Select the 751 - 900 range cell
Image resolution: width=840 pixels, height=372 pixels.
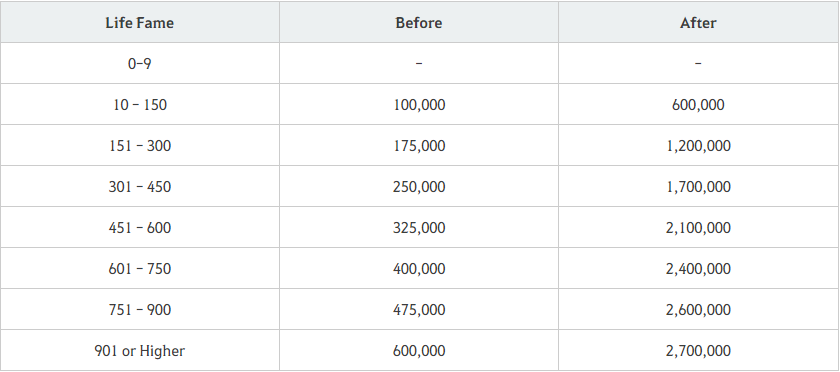pos(140,309)
